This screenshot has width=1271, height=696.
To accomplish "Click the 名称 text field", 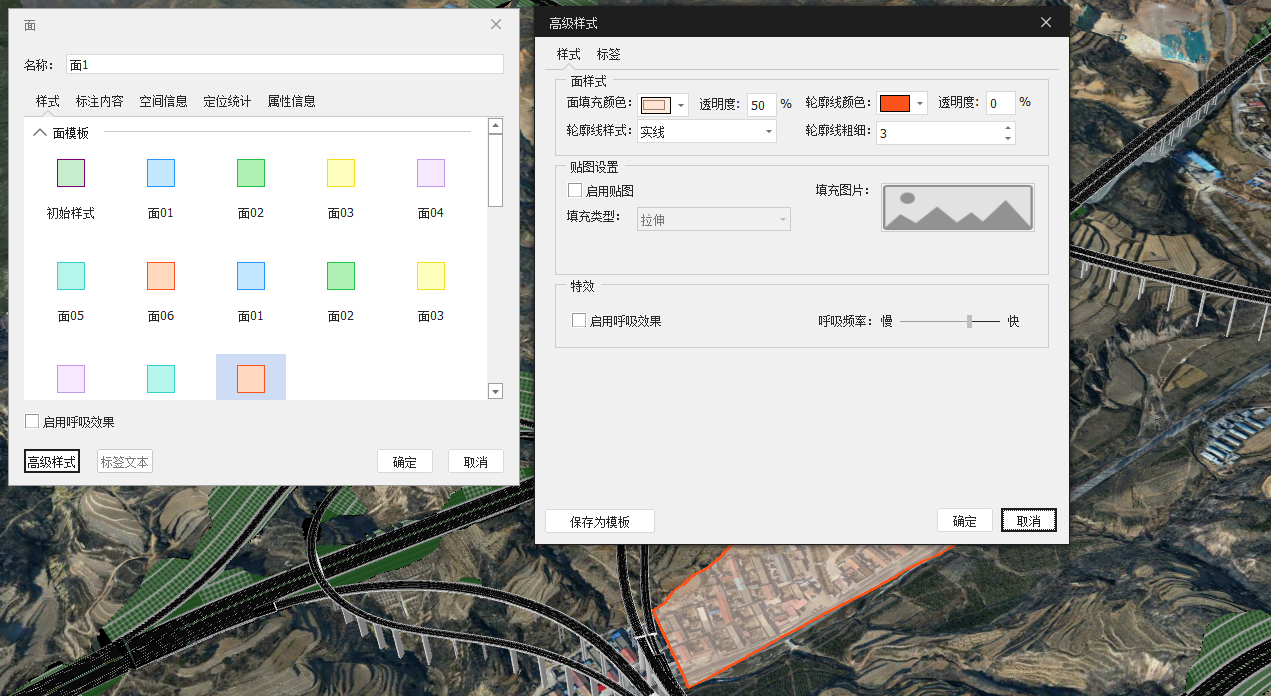I will pos(284,64).
